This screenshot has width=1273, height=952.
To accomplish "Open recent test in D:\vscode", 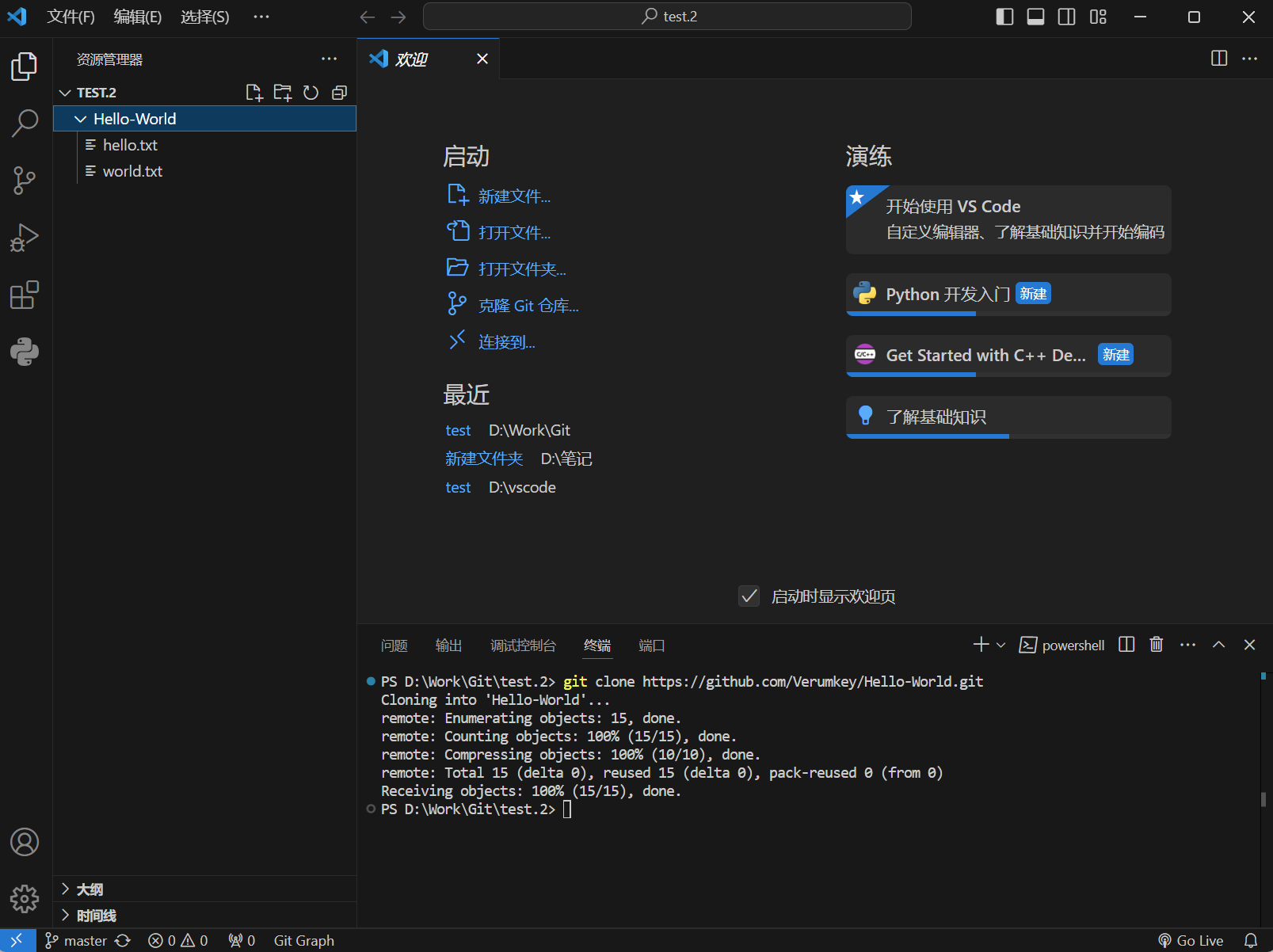I will tap(458, 487).
